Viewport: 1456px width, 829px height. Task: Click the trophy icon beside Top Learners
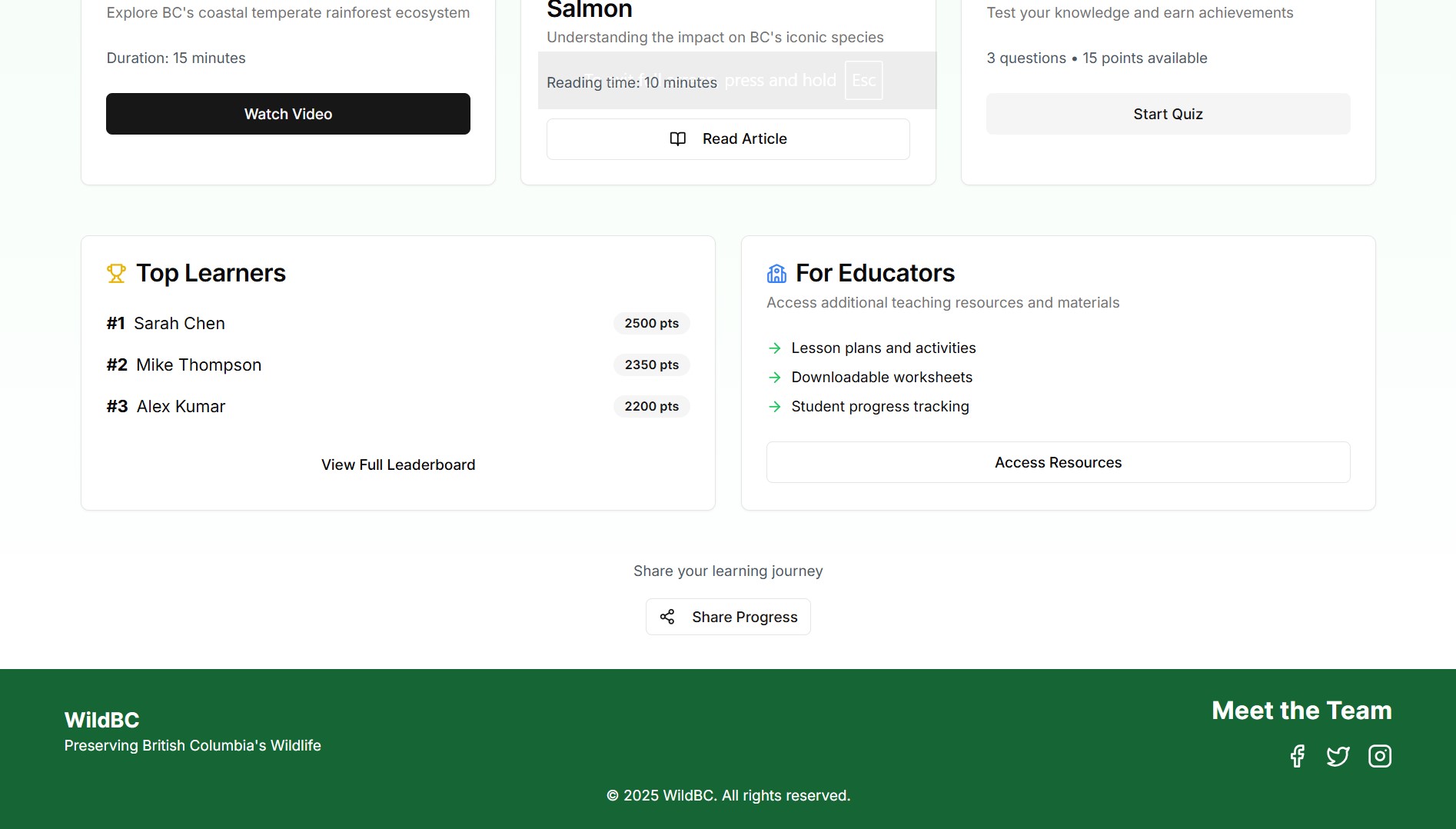tap(116, 273)
